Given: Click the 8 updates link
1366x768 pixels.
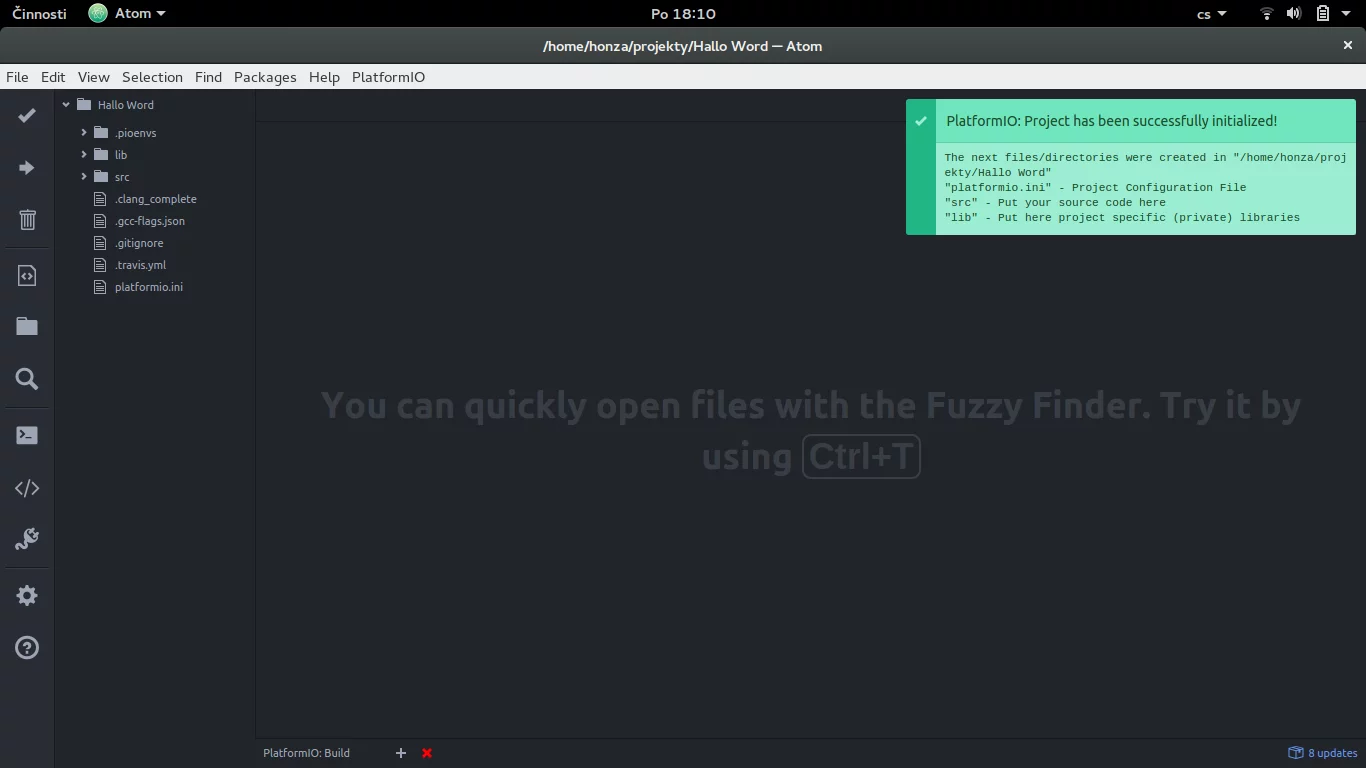Looking at the screenshot, I should click(x=1332, y=753).
